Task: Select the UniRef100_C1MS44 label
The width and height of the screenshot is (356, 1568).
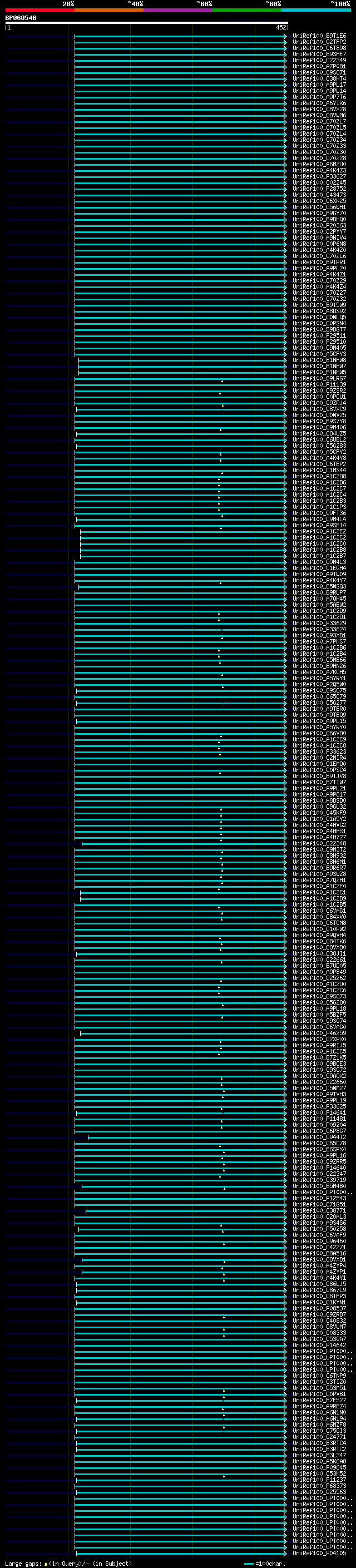Action: pyautogui.click(x=319, y=471)
